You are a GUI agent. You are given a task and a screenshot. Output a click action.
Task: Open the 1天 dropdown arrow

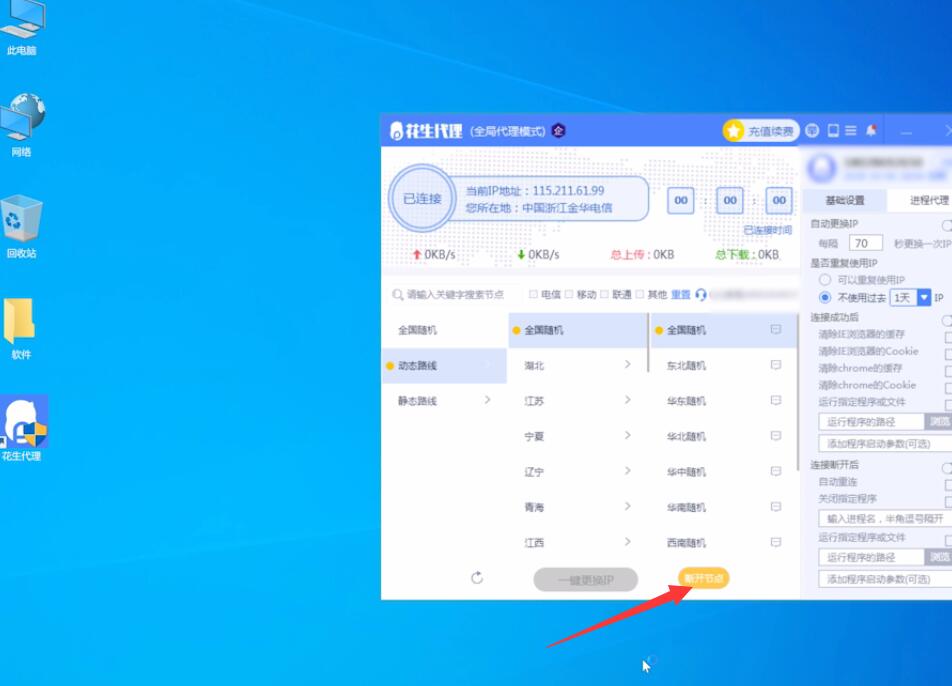click(x=923, y=297)
